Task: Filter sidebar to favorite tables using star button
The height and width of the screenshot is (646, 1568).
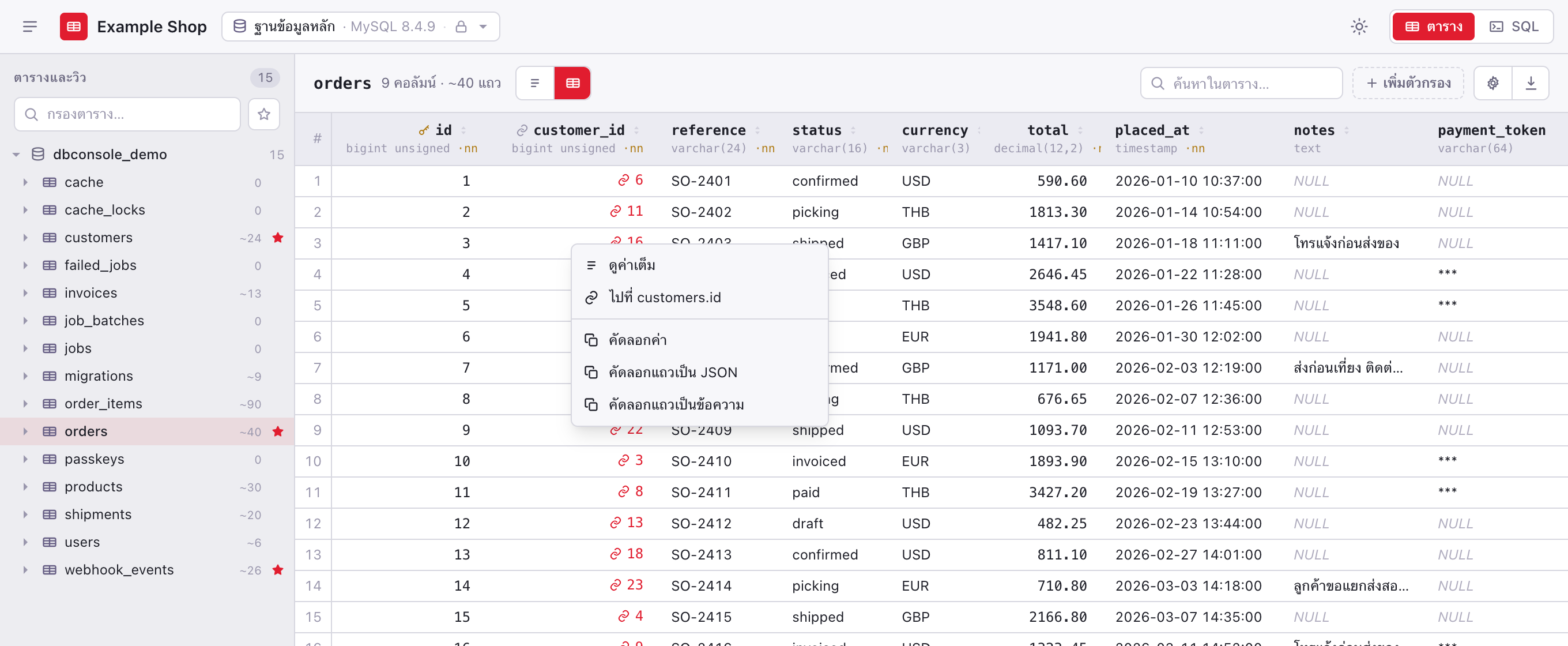Action: (x=263, y=114)
